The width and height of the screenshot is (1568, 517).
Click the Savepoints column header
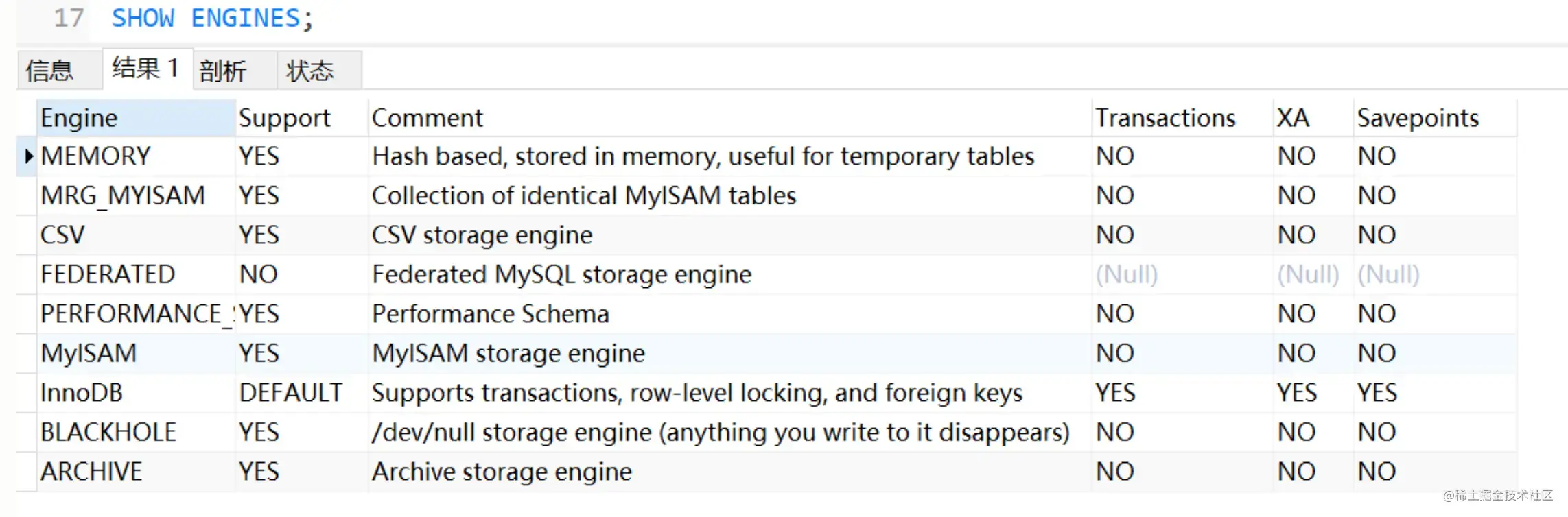[1416, 117]
